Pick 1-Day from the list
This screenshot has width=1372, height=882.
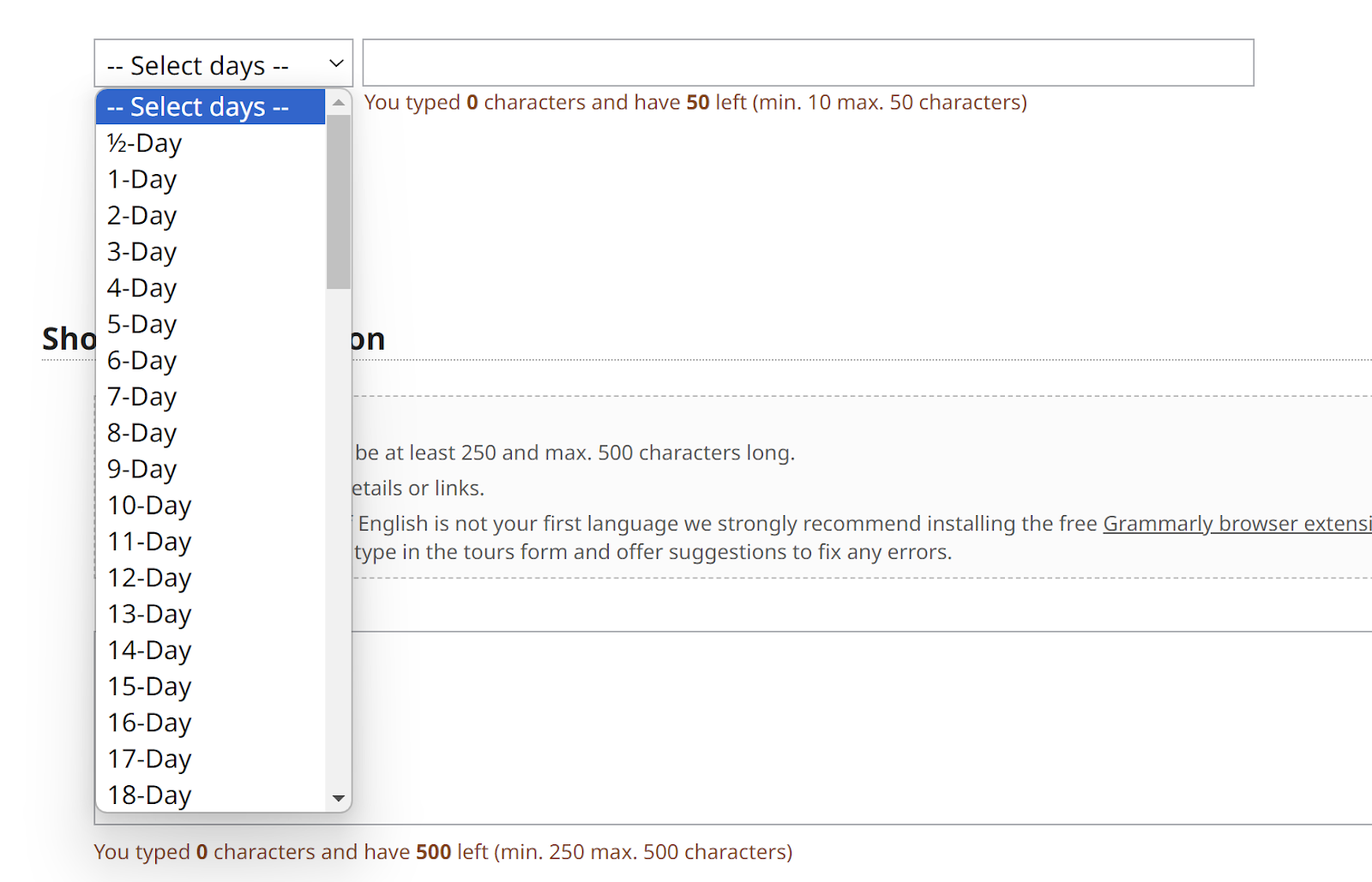[210, 179]
